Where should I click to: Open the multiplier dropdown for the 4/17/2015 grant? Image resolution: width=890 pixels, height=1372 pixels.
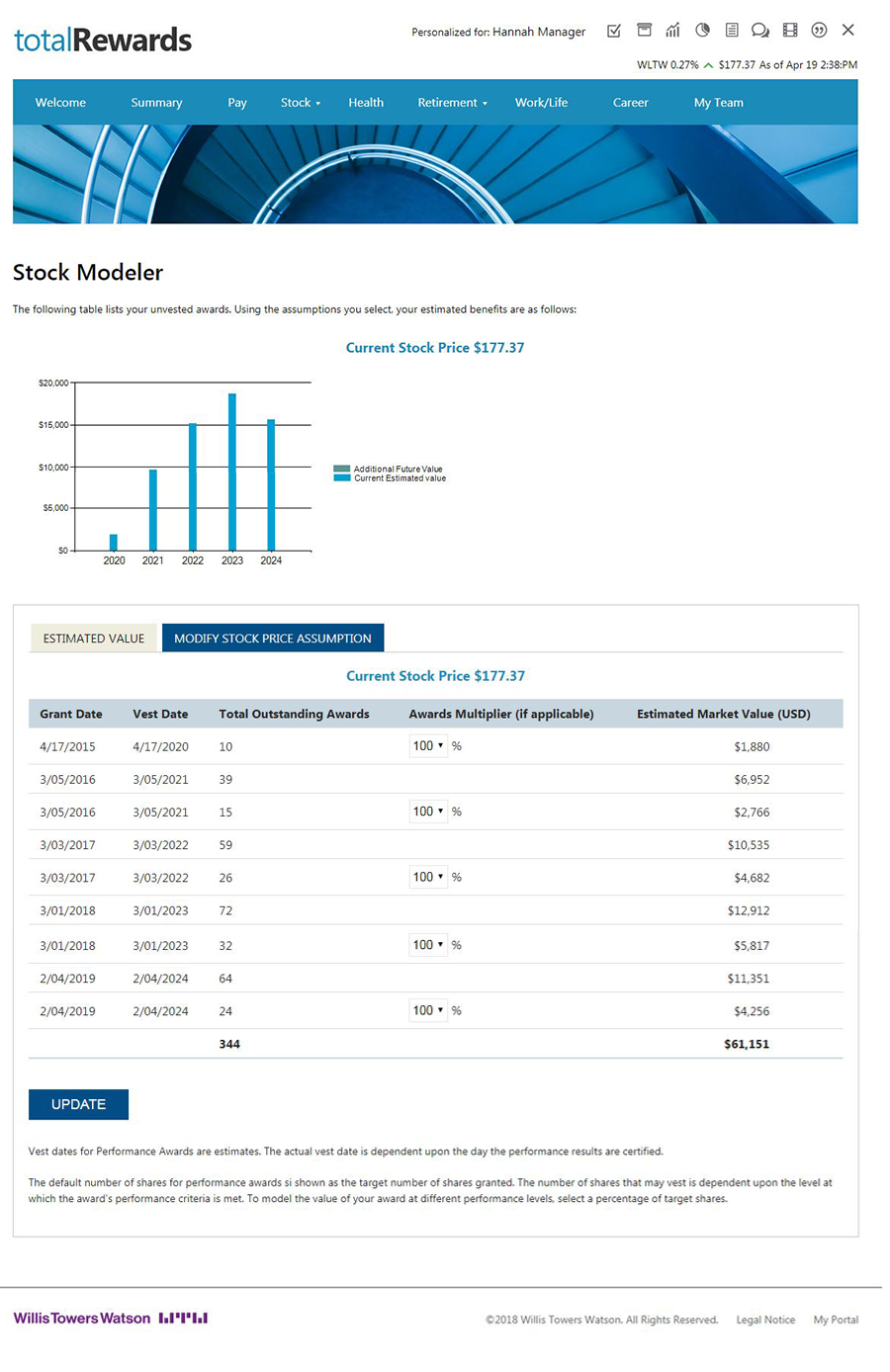pos(427,746)
